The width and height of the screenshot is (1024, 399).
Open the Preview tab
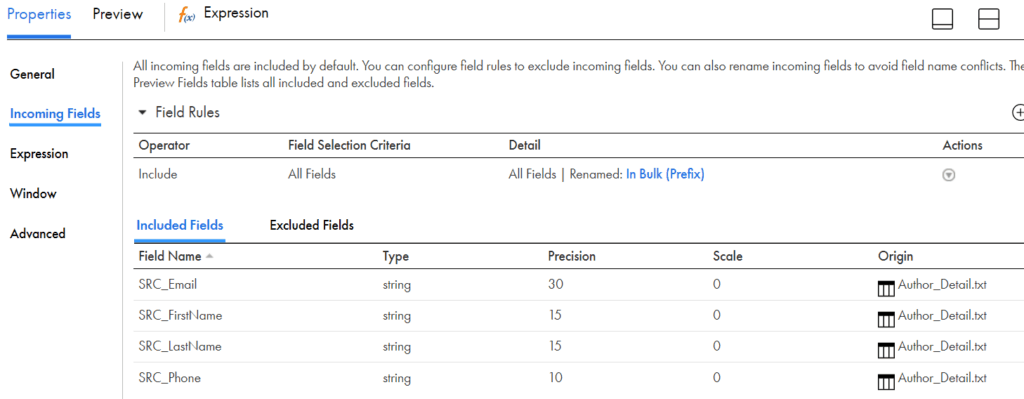[118, 14]
